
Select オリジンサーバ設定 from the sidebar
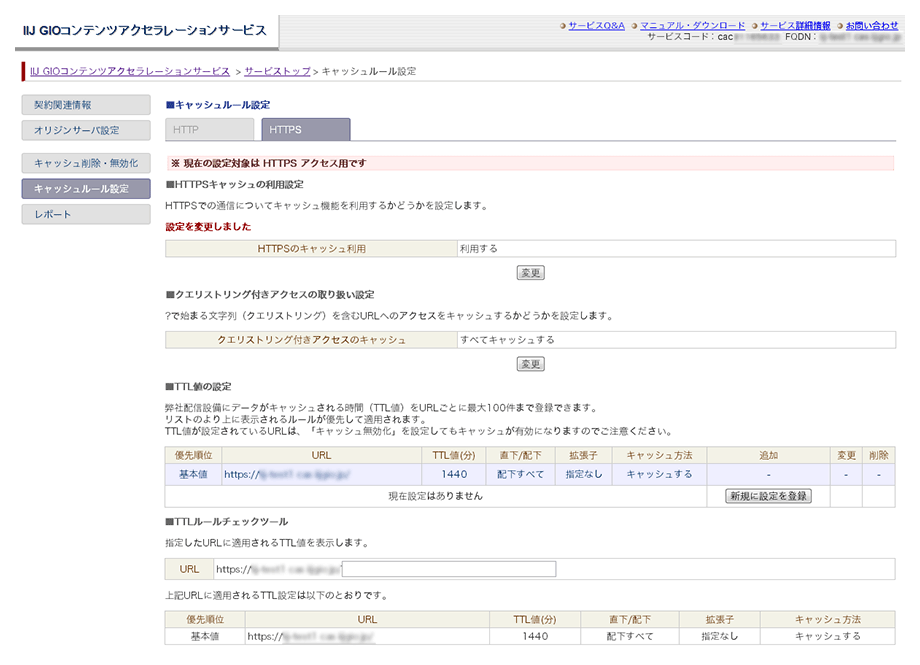pos(85,130)
